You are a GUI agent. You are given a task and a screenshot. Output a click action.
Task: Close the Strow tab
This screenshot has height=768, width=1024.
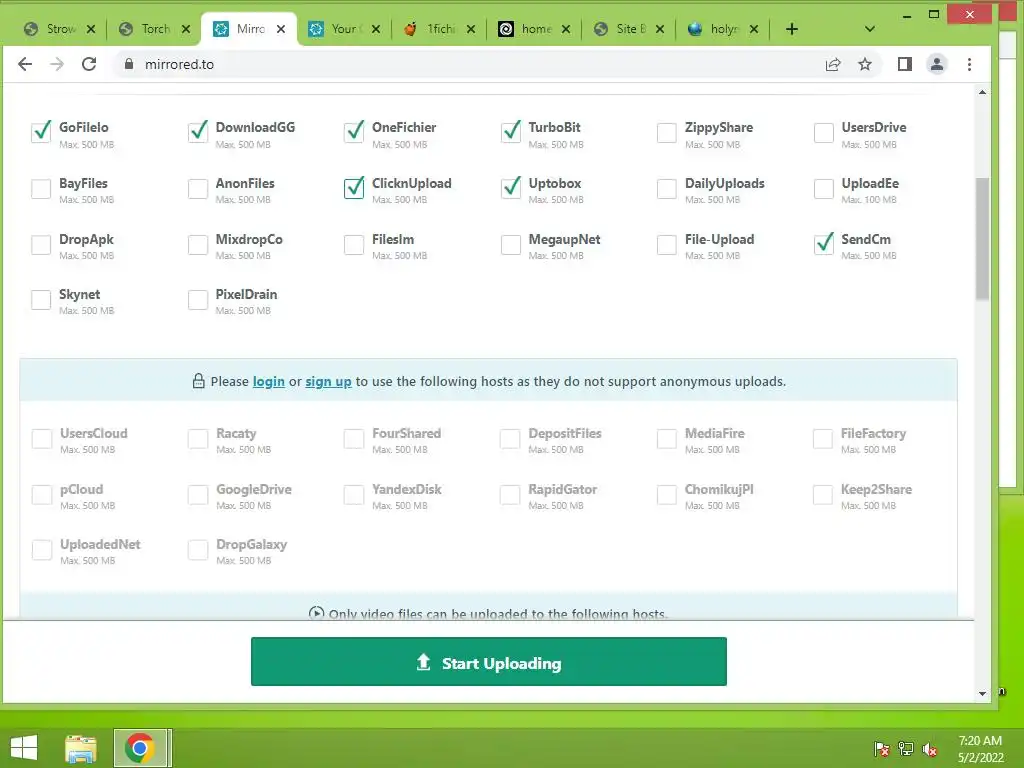[91, 29]
